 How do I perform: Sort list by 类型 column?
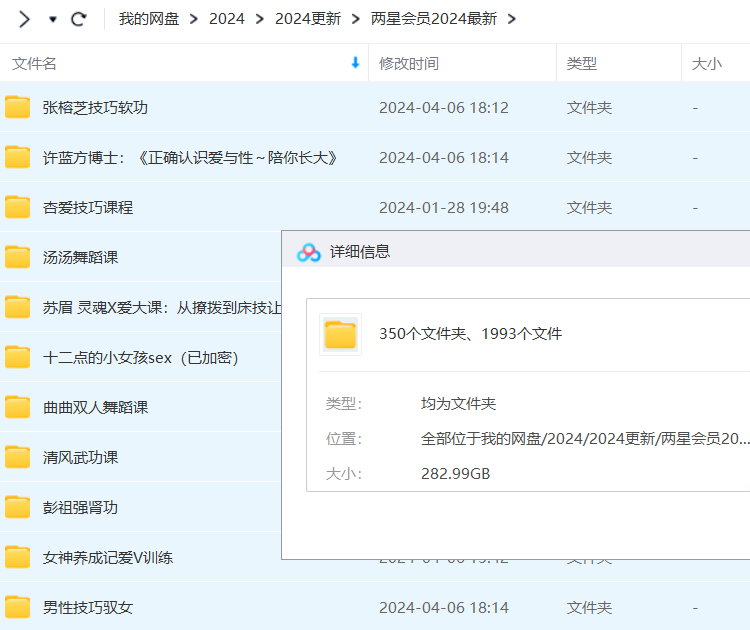pos(582,64)
